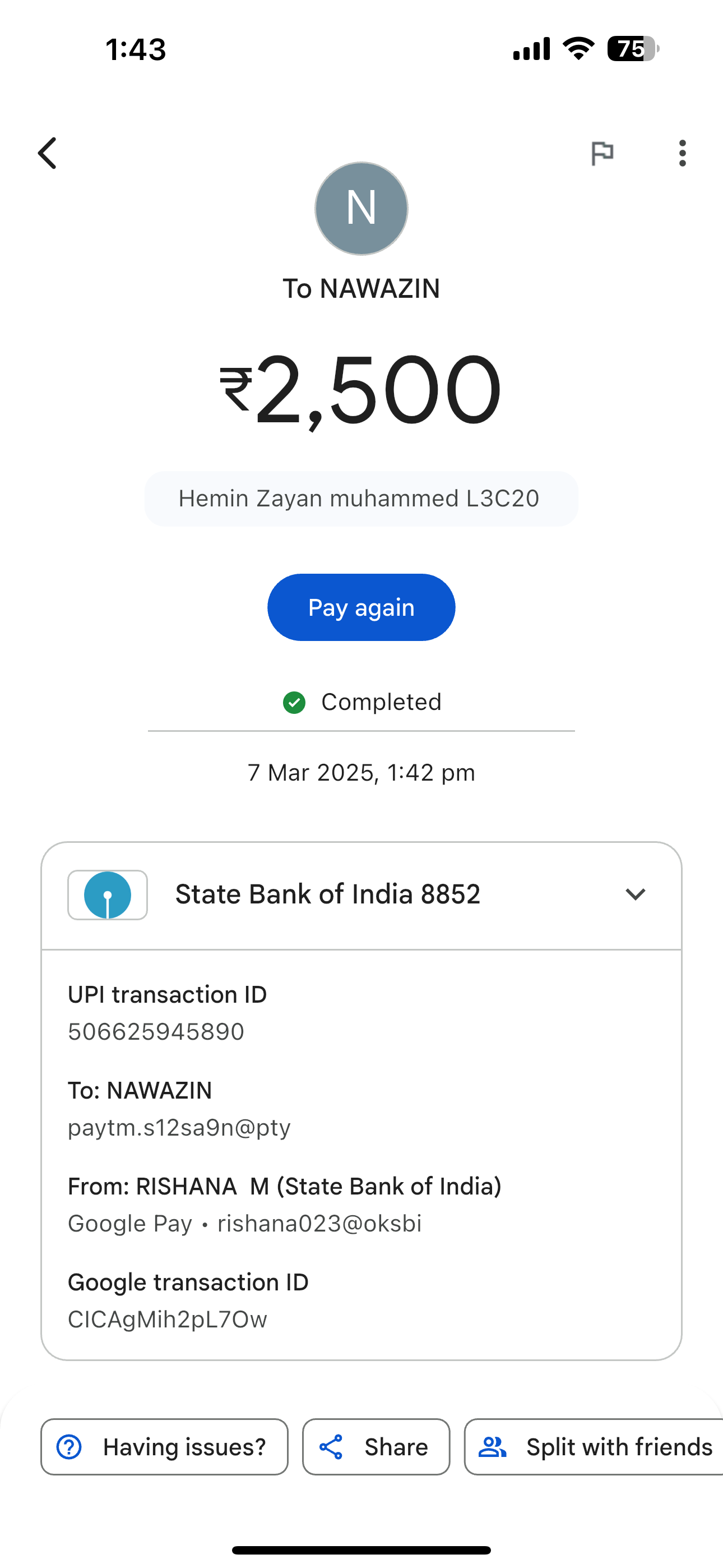The height and width of the screenshot is (1568, 723).
Task: Tap the people group icon
Action: click(x=492, y=1447)
